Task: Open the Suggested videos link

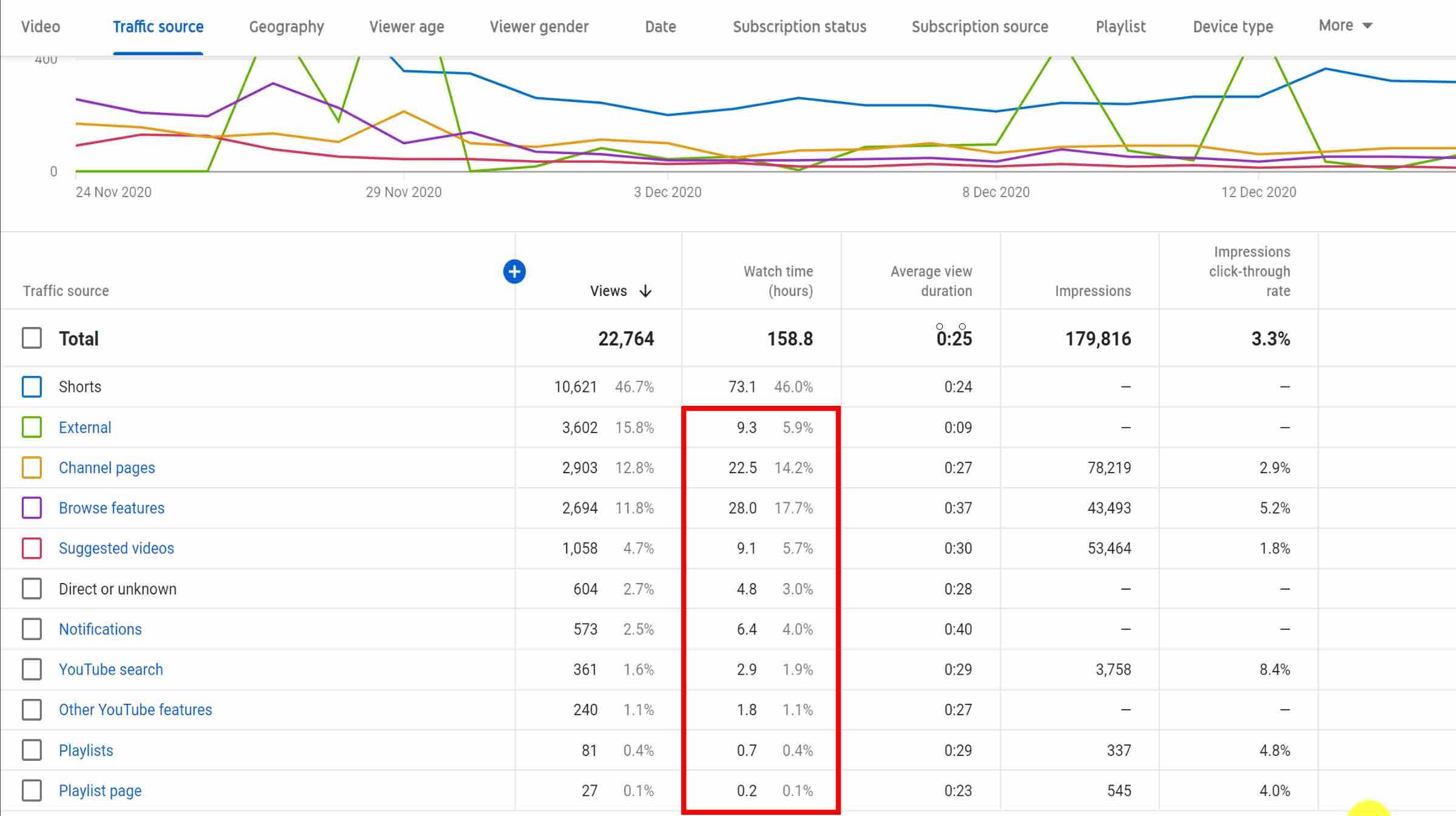Action: point(116,548)
